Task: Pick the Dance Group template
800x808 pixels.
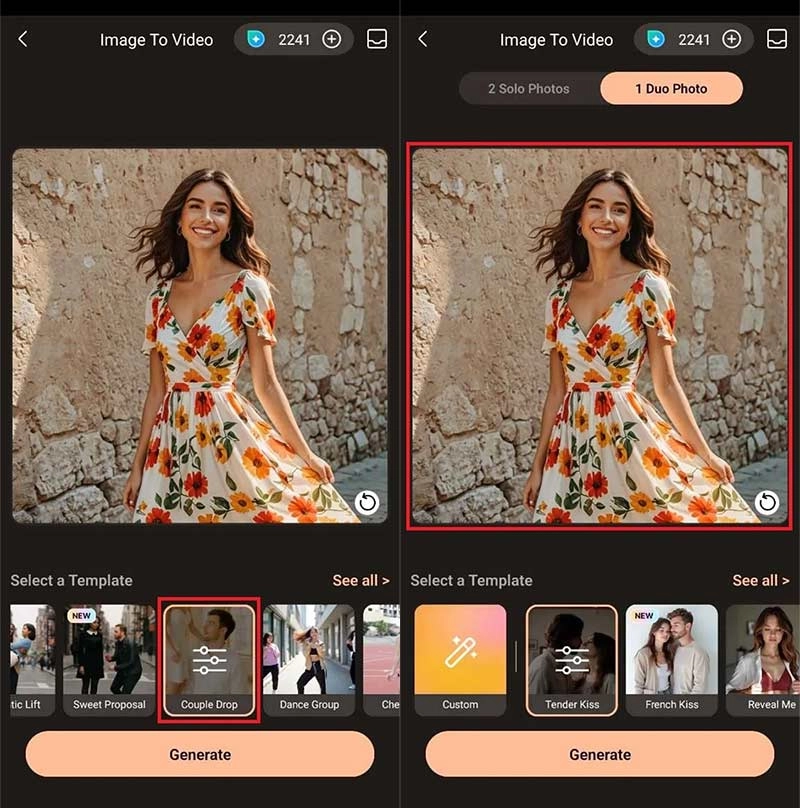Action: click(309, 660)
